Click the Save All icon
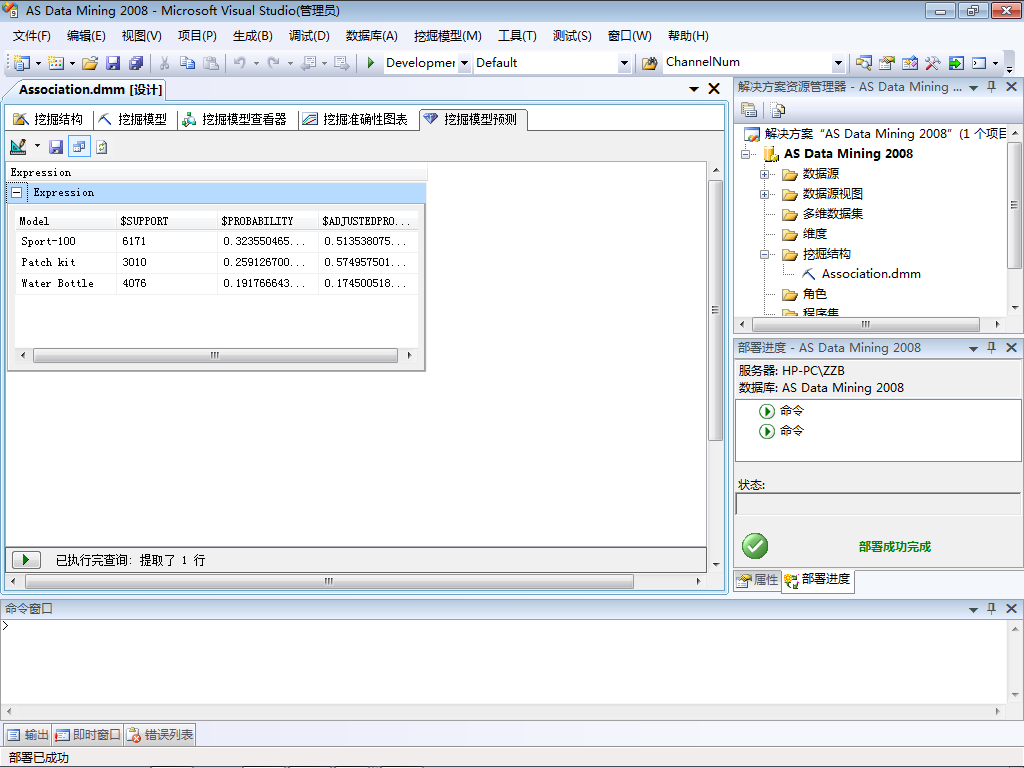The height and width of the screenshot is (768, 1024). [136, 63]
